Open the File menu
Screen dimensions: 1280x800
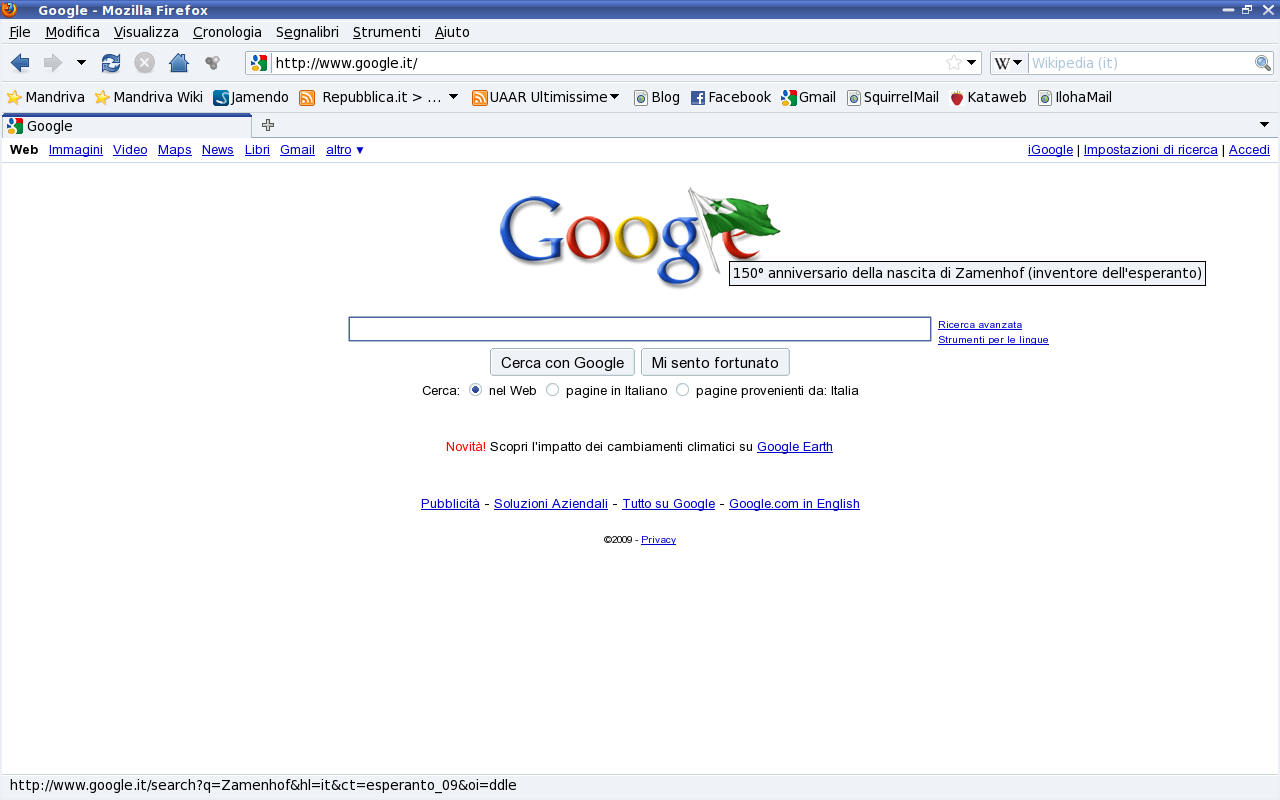tap(20, 32)
